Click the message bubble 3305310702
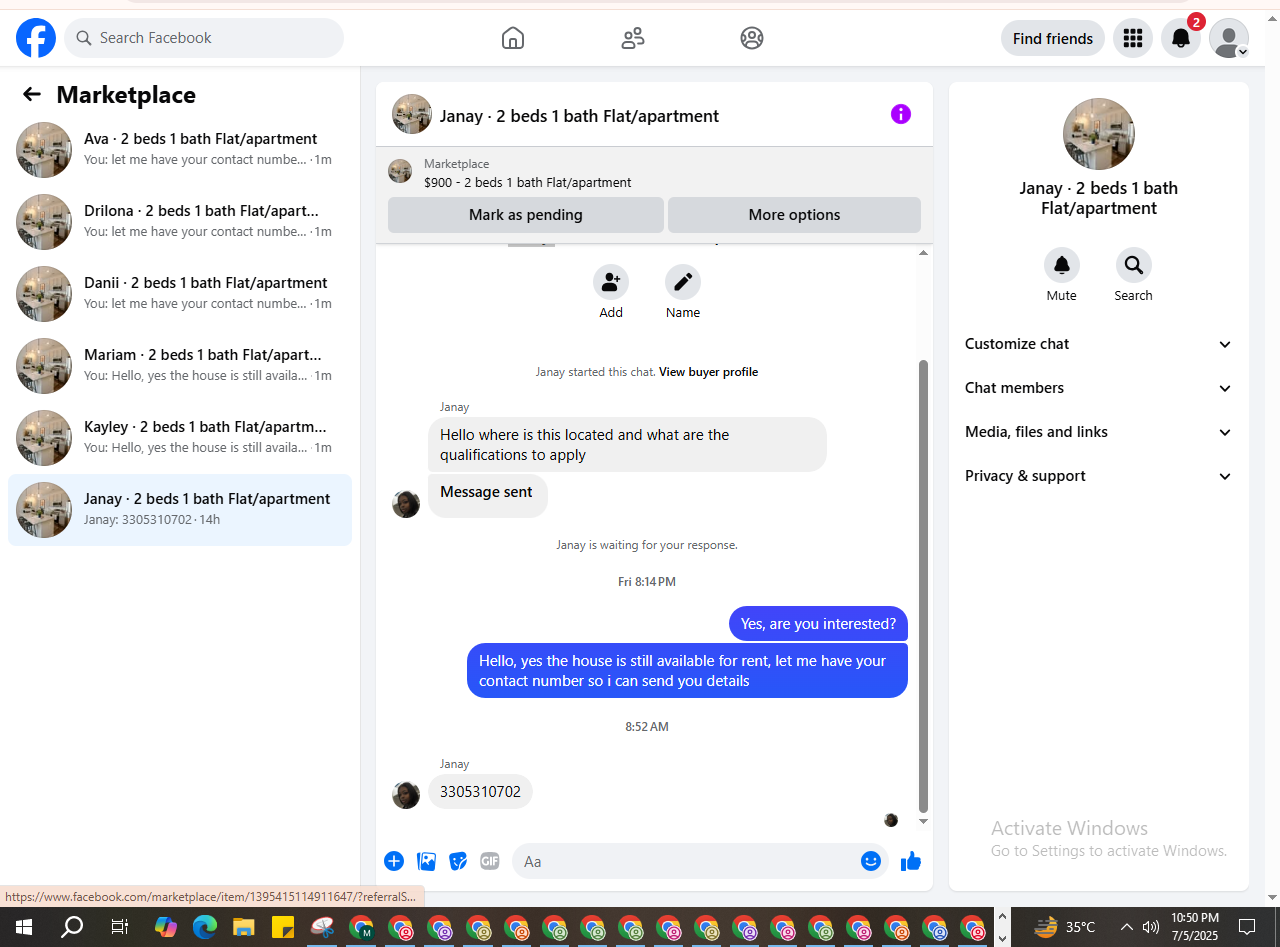Image resolution: width=1280 pixels, height=947 pixels. coord(480,792)
